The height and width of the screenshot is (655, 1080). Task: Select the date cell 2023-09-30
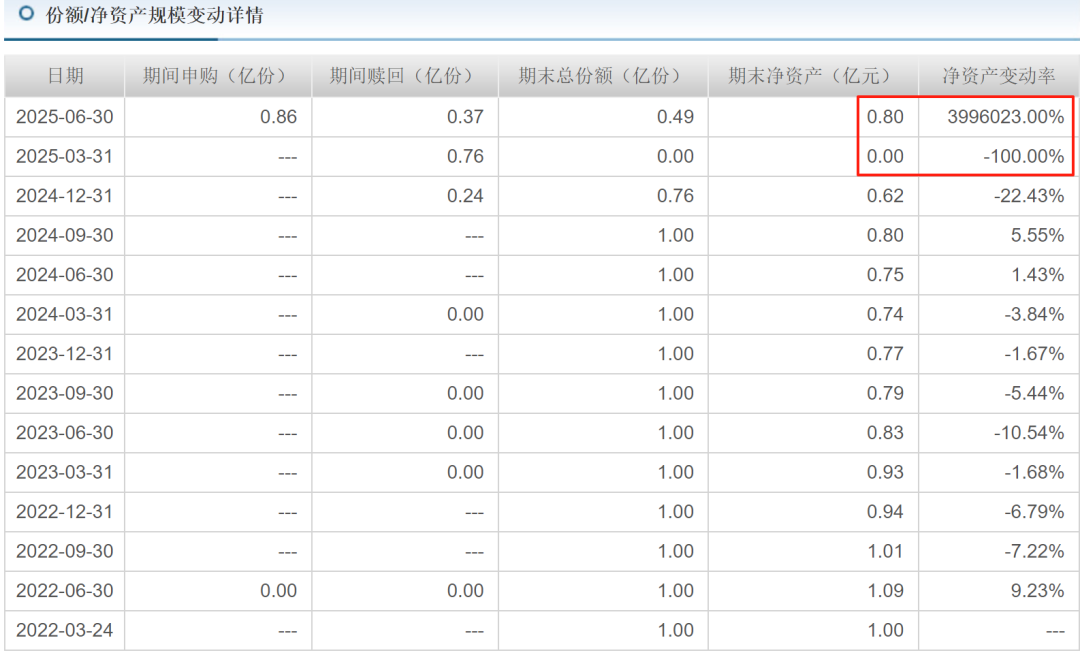pyautogui.click(x=65, y=393)
